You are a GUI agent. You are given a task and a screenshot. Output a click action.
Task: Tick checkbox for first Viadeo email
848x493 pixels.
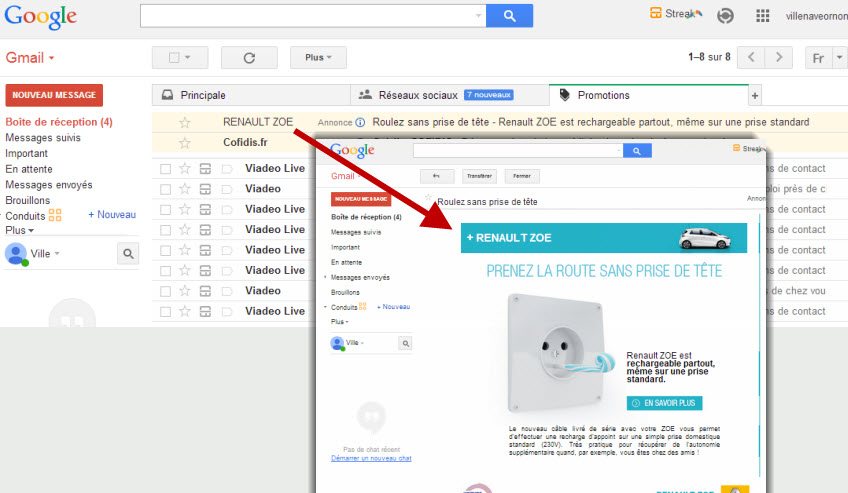[165, 189]
